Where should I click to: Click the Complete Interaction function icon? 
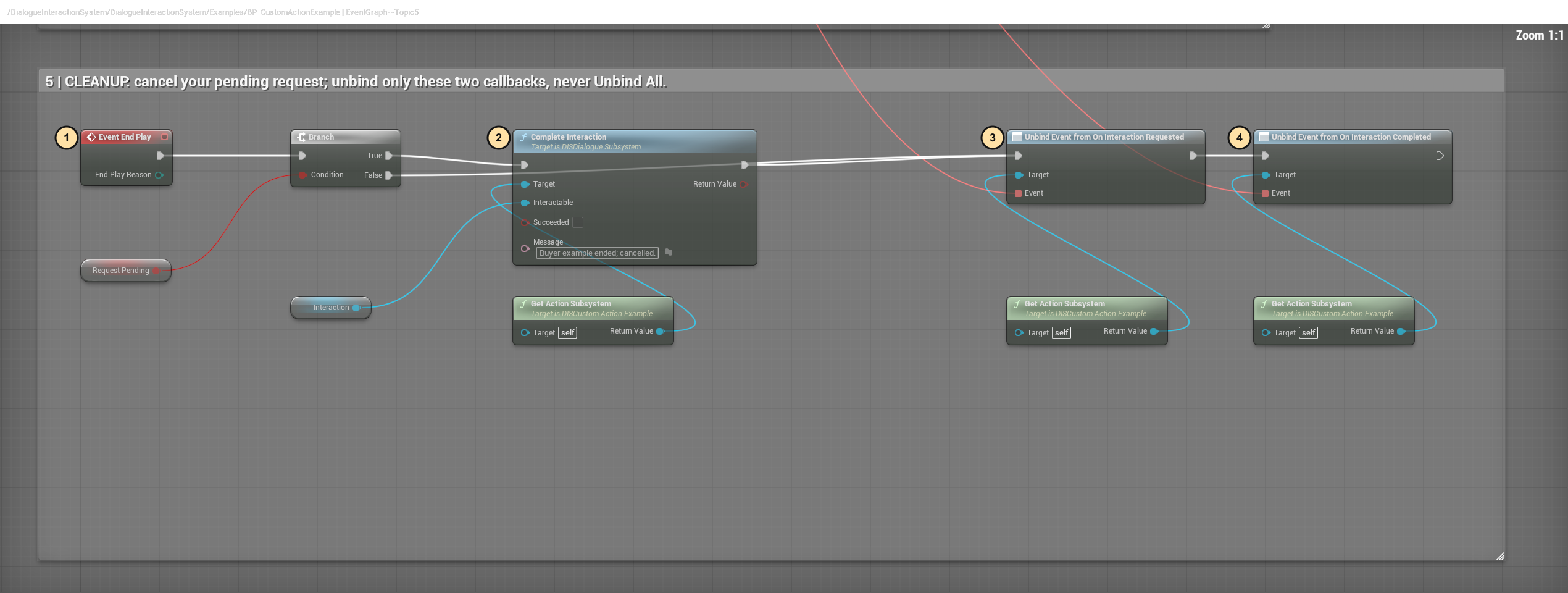click(x=523, y=137)
